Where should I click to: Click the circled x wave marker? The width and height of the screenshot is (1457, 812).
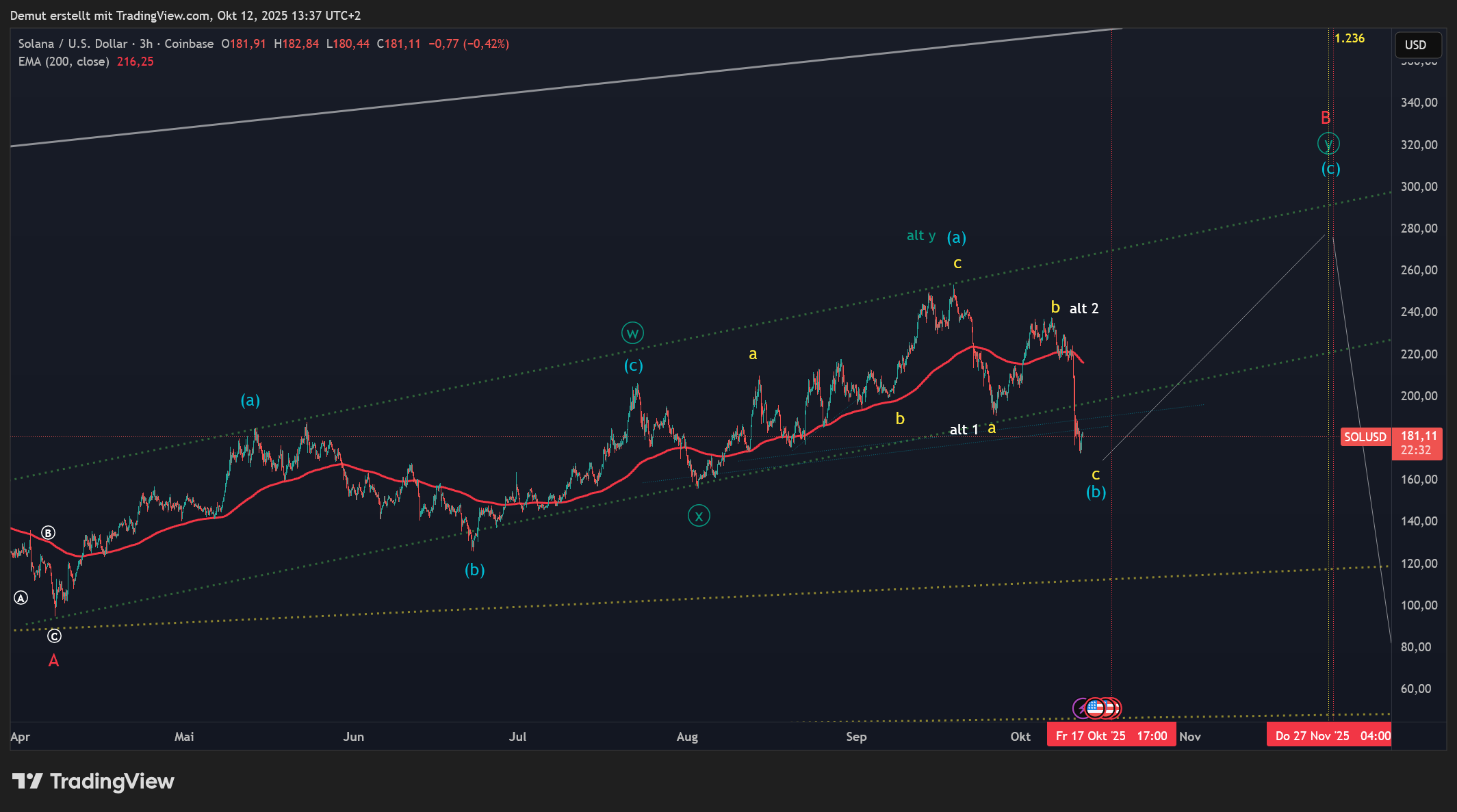(699, 516)
